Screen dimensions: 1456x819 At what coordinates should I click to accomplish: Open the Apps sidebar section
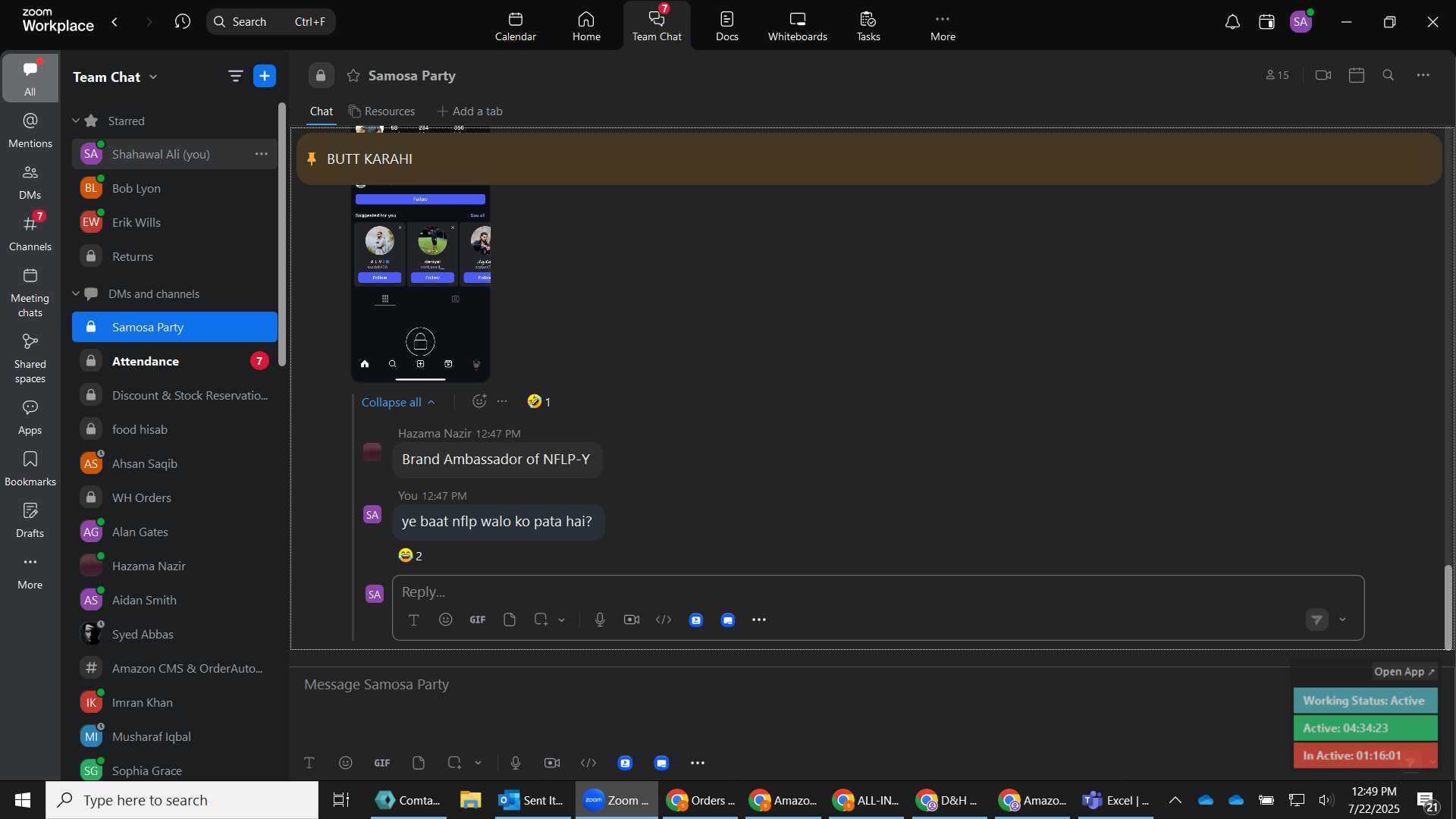[x=30, y=417]
